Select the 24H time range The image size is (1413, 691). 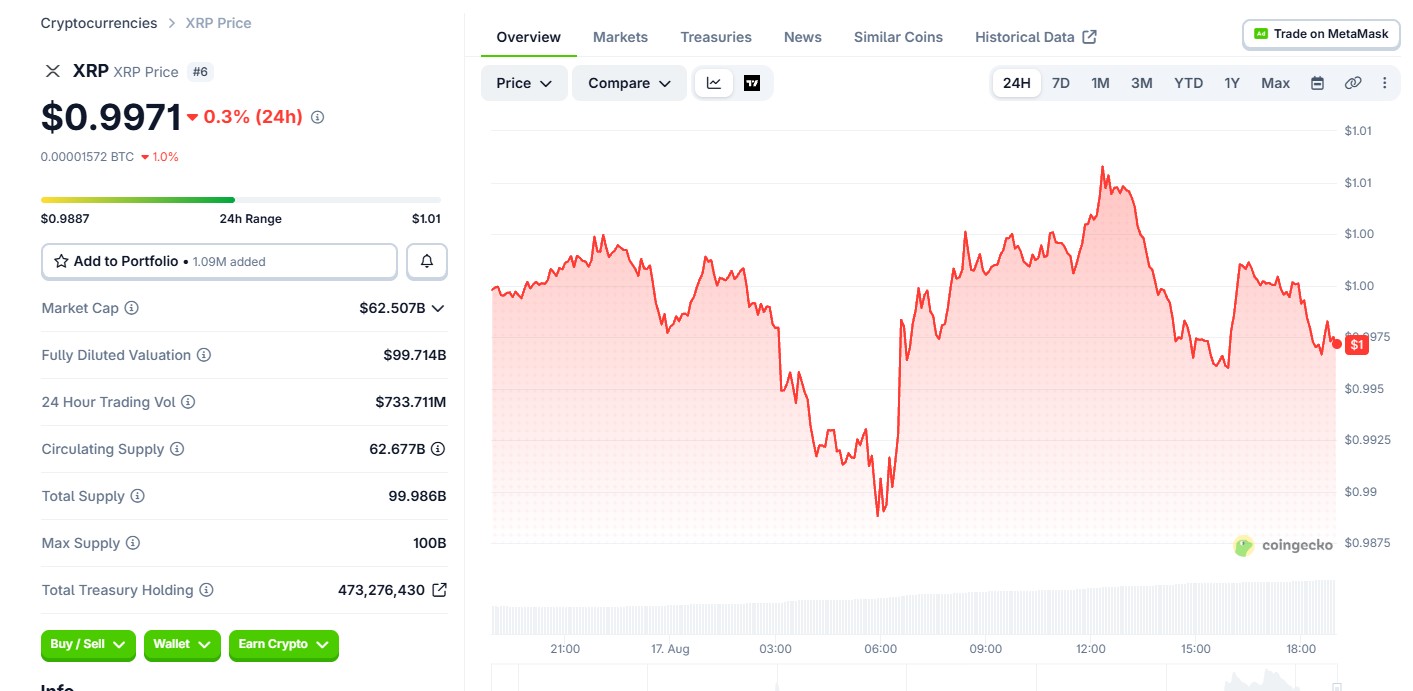click(x=1016, y=83)
